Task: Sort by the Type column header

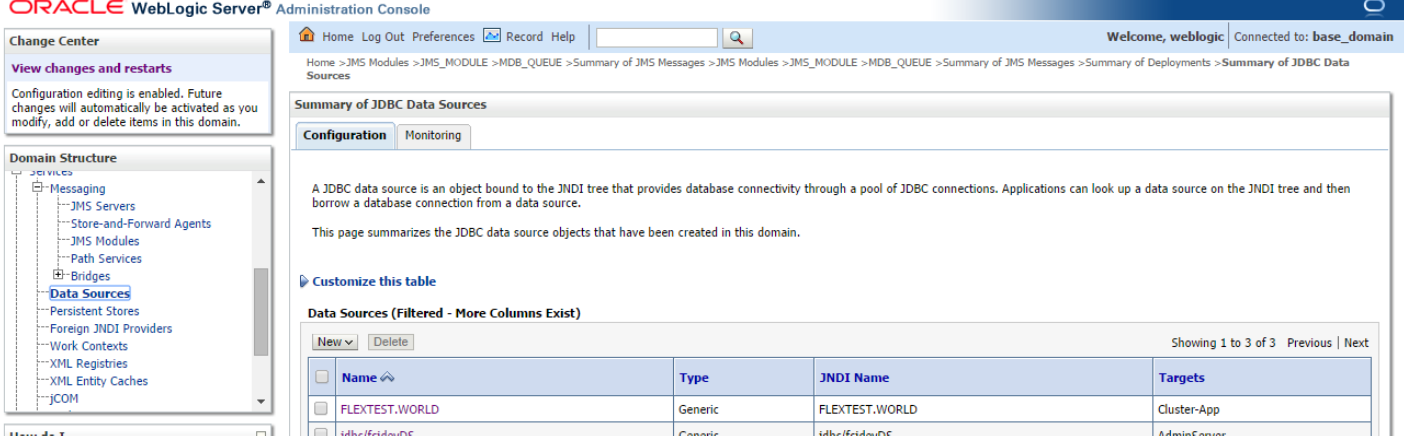Action: pos(694,378)
